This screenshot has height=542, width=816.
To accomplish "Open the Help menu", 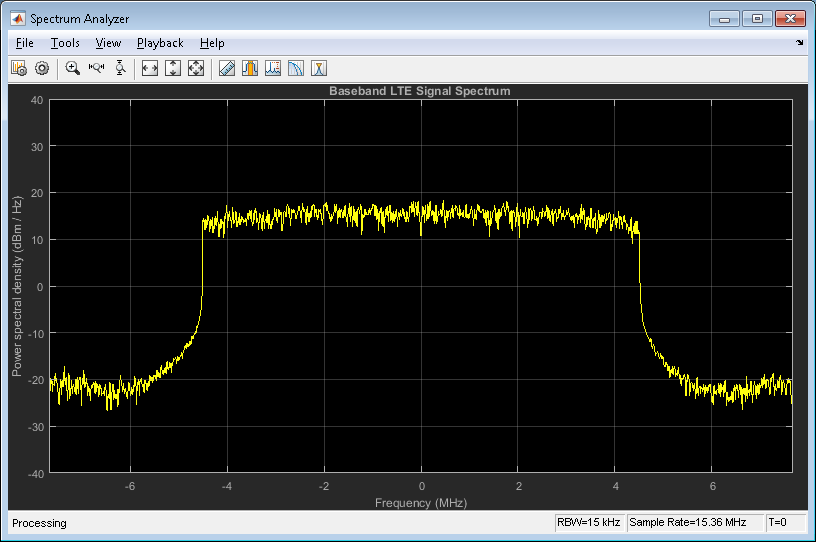I will click(x=212, y=43).
